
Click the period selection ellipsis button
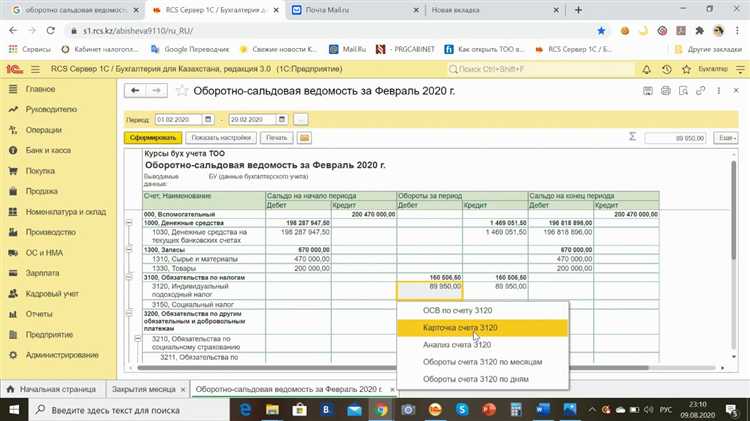point(301,119)
